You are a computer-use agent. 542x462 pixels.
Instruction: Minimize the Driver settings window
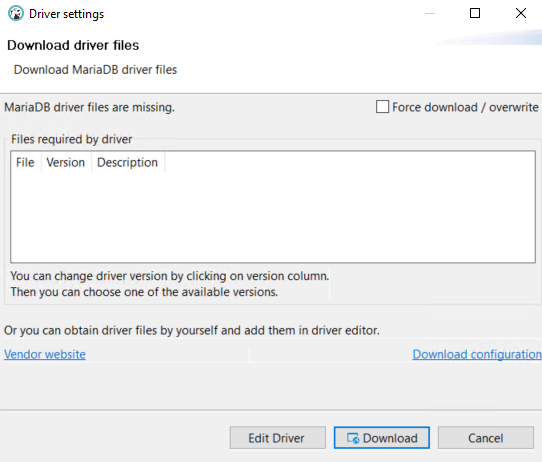click(x=430, y=13)
